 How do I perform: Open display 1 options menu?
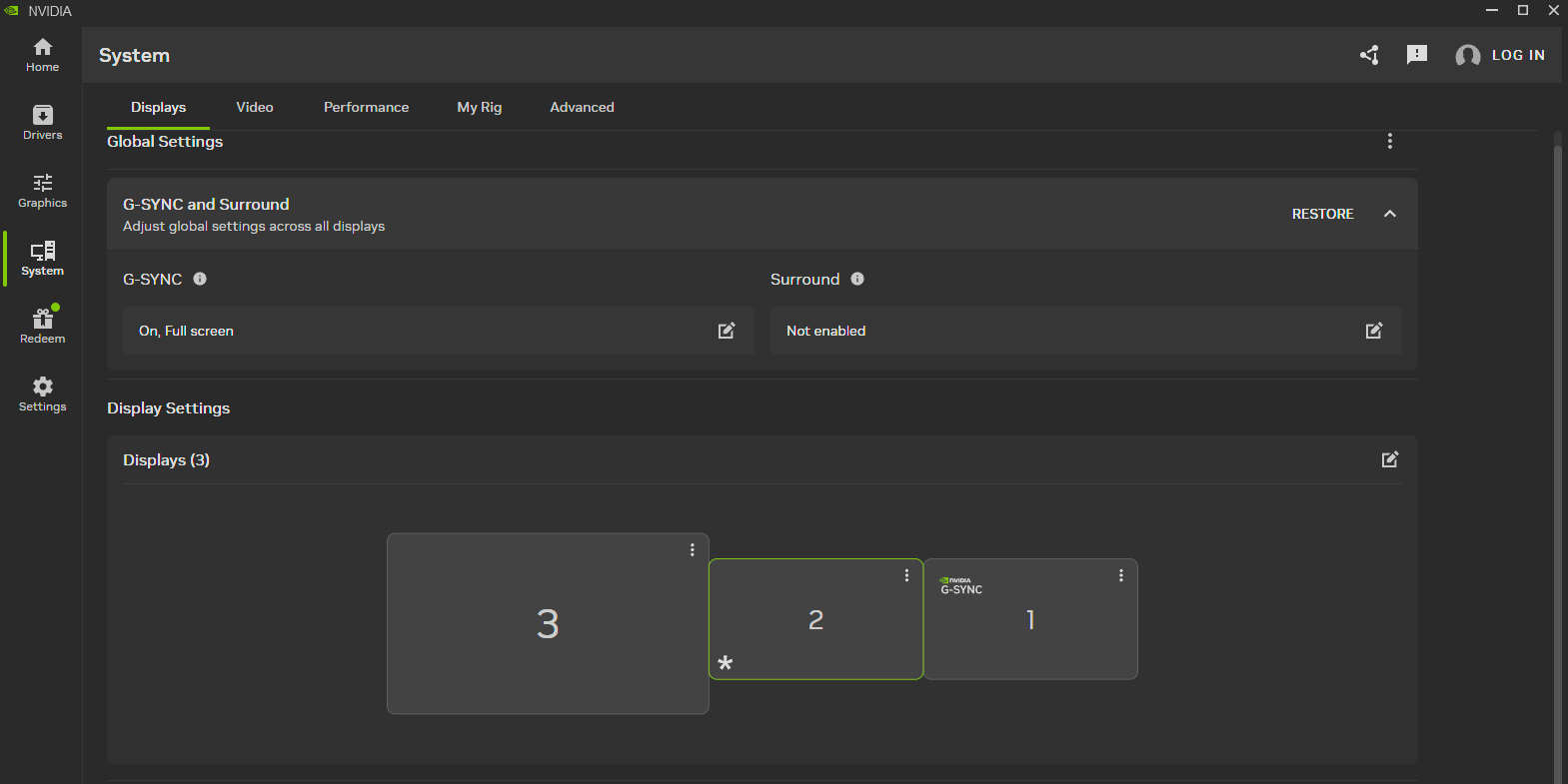coord(1120,575)
